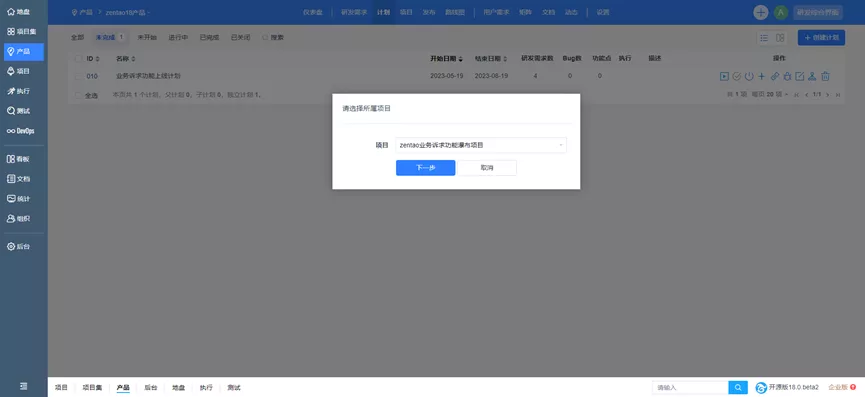The image size is (865, 397).
Task: Click the edit icon for plan 010
Action: [799, 76]
